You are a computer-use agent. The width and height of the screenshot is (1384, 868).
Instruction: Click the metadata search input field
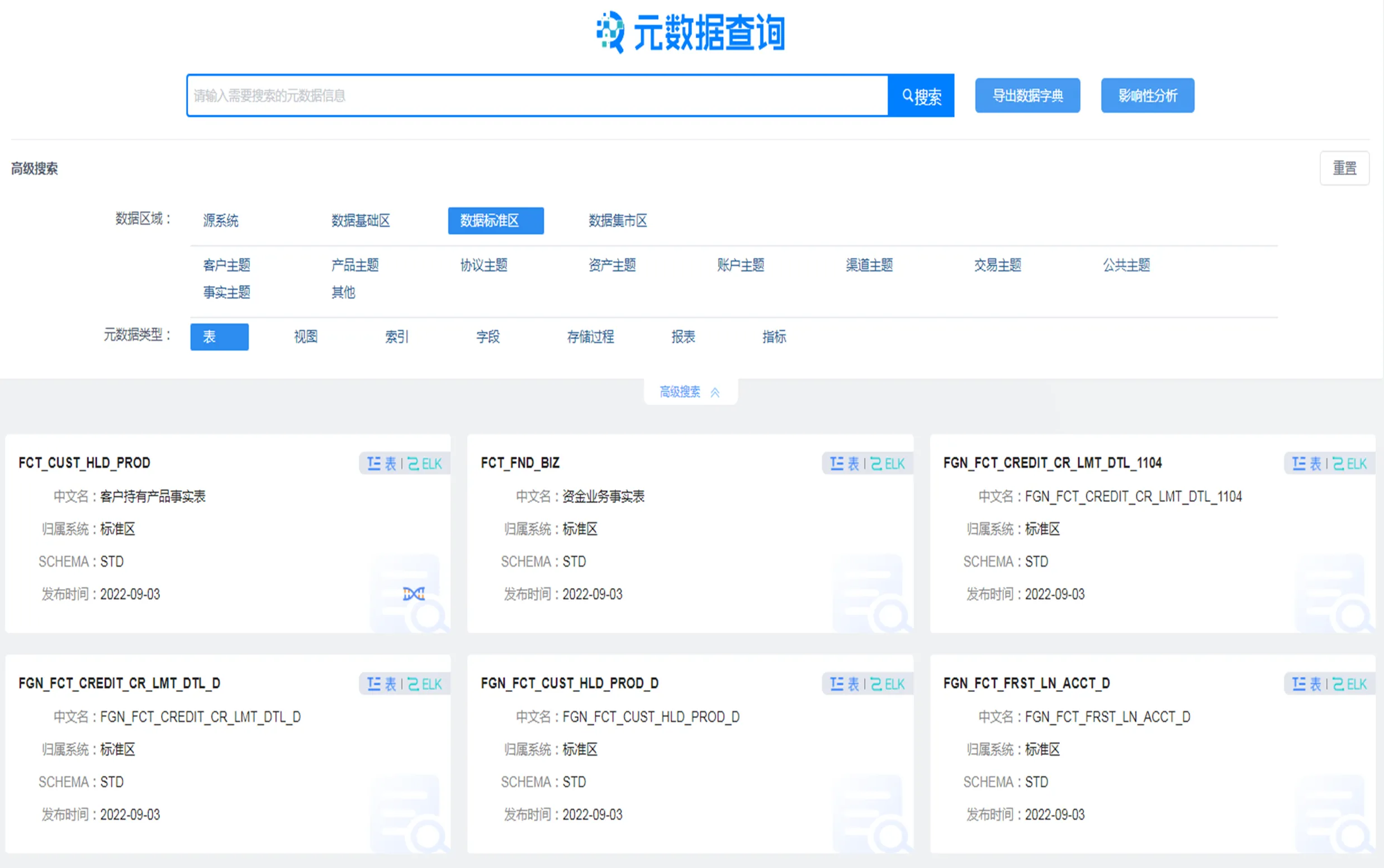point(537,96)
